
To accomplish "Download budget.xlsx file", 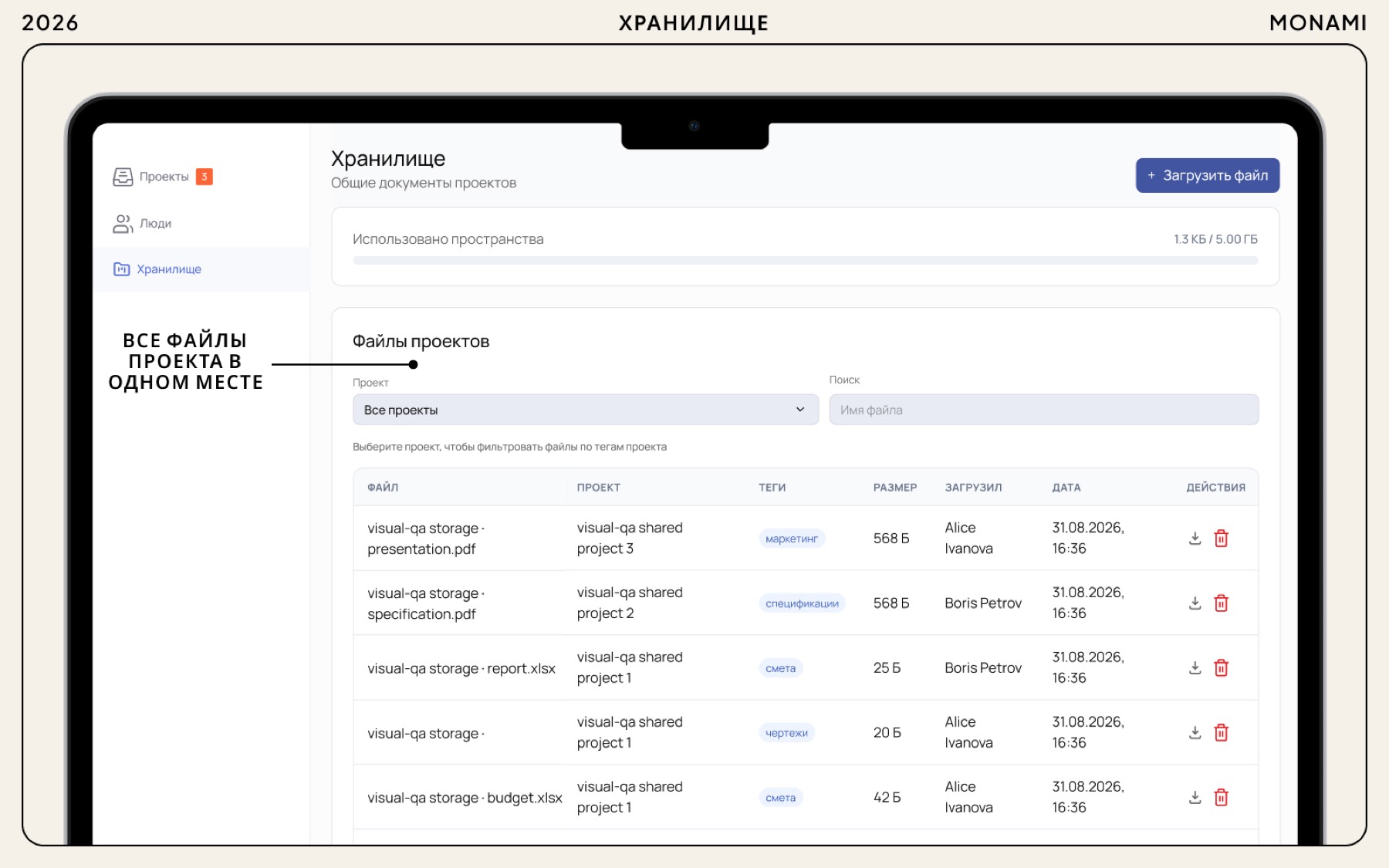I will pyautogui.click(x=1195, y=798).
